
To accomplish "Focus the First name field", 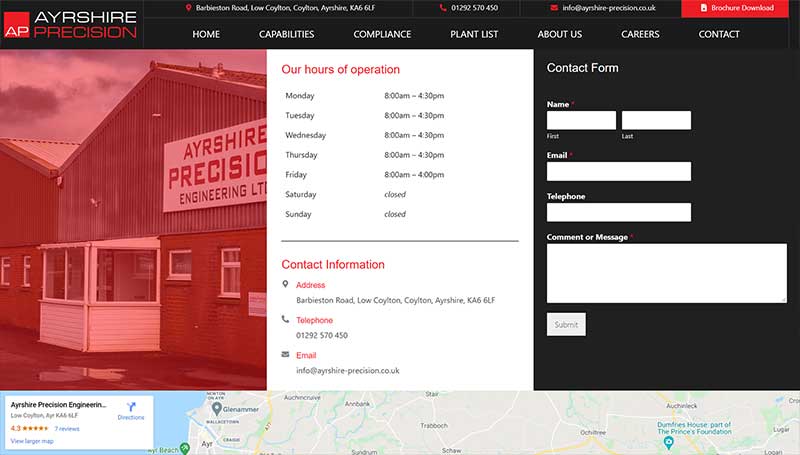I will point(581,120).
